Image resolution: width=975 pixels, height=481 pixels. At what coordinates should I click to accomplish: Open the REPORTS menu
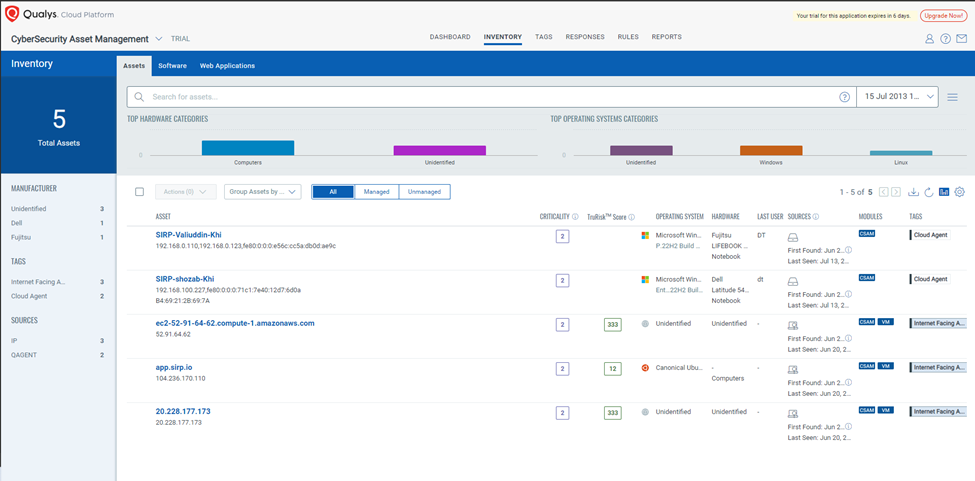point(667,37)
